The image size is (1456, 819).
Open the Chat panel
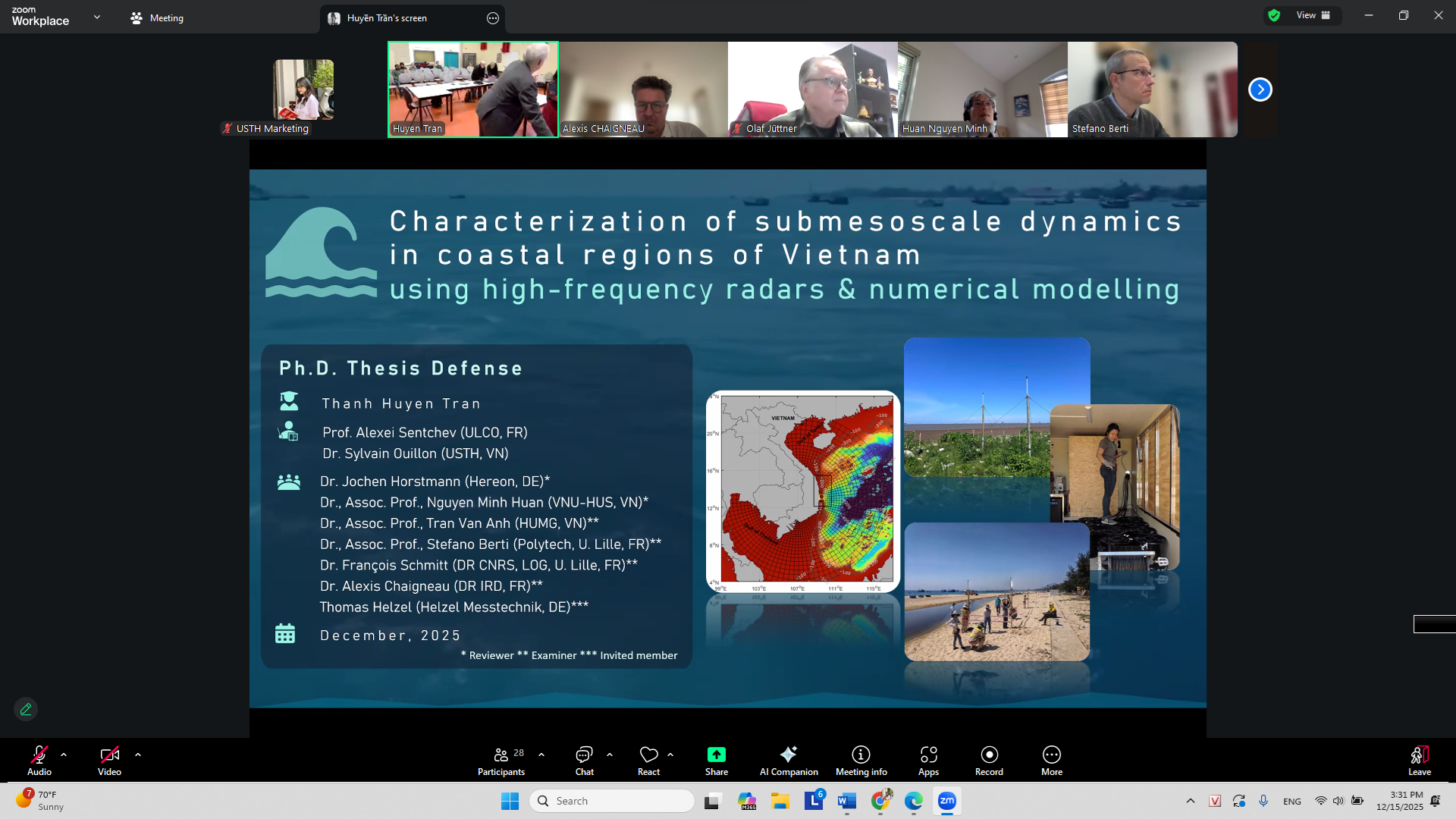(584, 761)
